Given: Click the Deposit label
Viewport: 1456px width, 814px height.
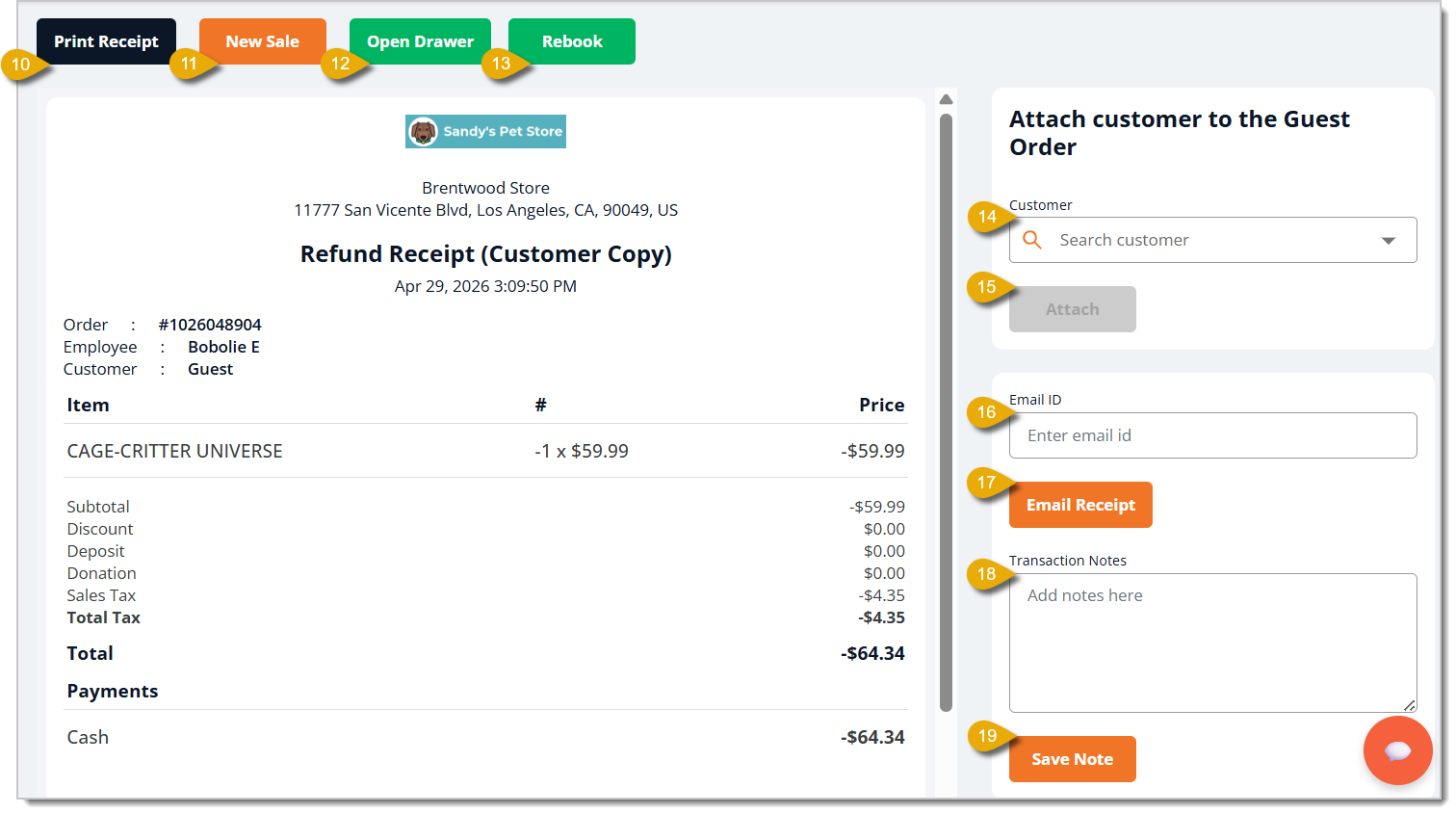Looking at the screenshot, I should pyautogui.click(x=95, y=551).
